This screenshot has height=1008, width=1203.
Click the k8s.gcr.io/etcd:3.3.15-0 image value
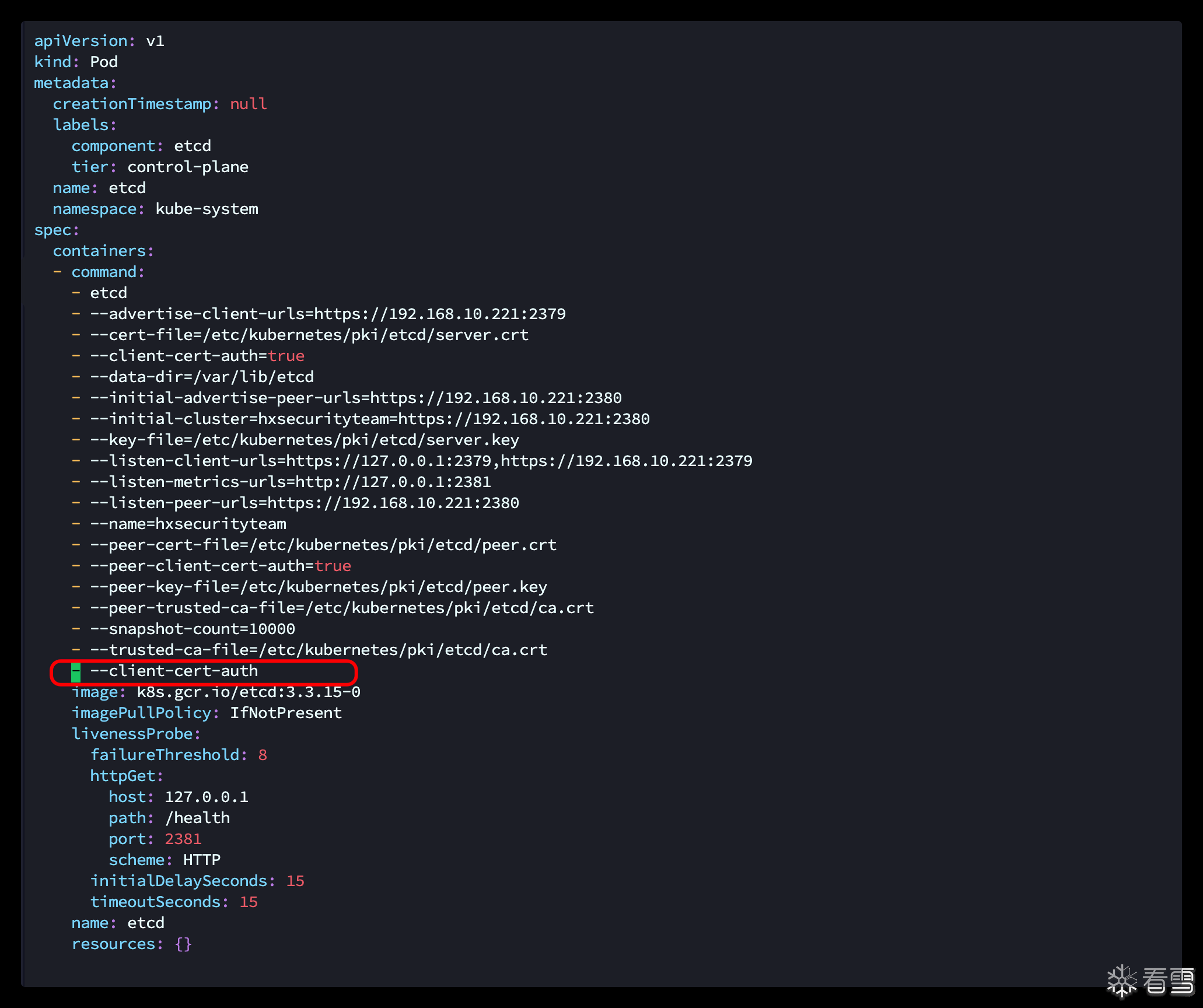(248, 692)
